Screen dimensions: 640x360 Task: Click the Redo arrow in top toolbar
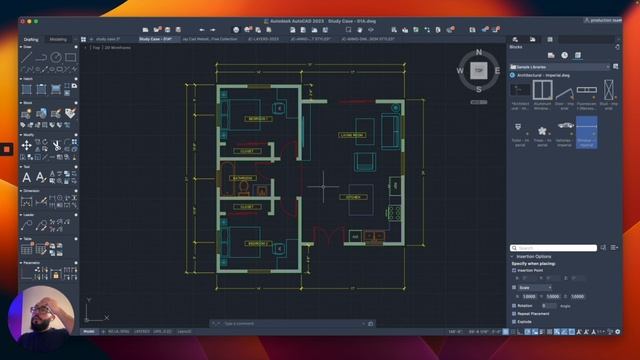213,30
